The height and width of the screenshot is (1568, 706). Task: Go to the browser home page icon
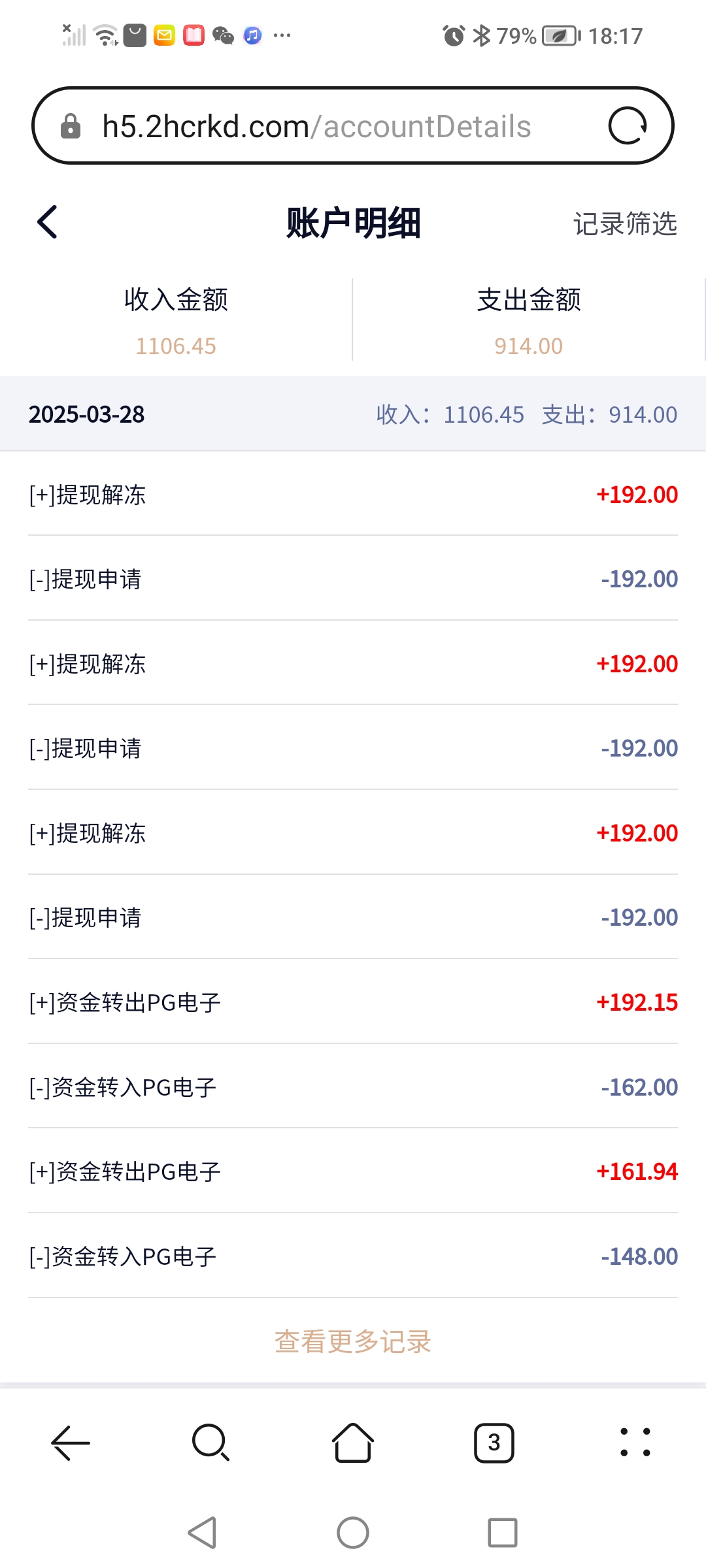tap(353, 1443)
